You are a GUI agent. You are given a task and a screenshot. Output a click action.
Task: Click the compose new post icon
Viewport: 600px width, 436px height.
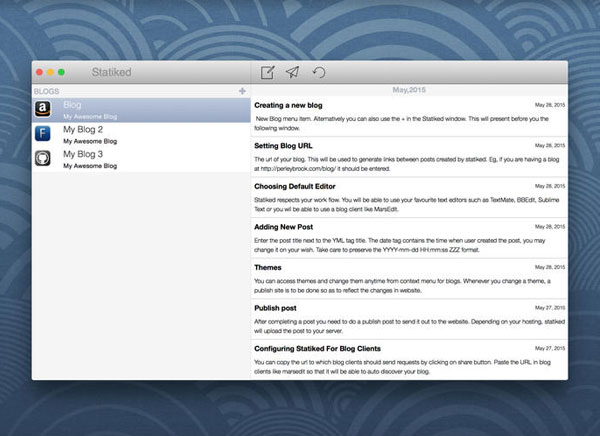(x=267, y=72)
